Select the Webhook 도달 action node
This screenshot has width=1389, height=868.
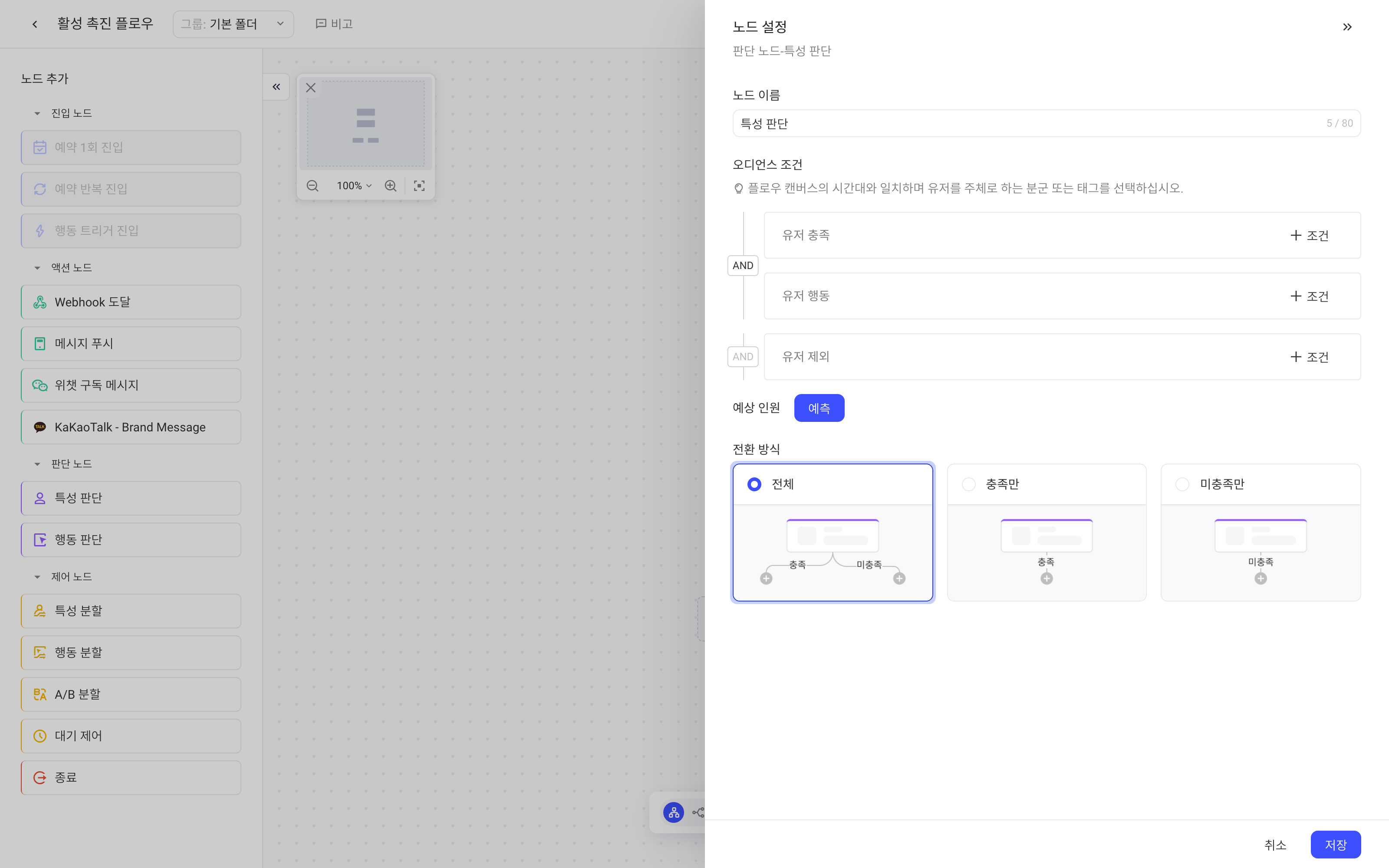click(131, 302)
